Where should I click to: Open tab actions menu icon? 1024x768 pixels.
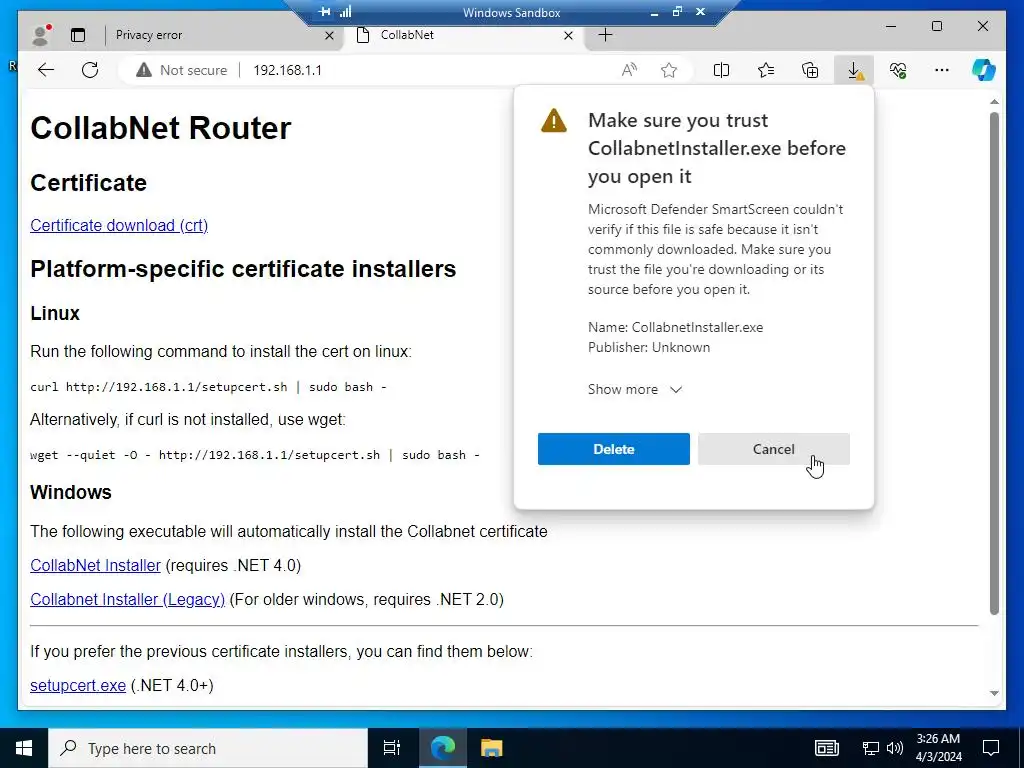(x=78, y=35)
